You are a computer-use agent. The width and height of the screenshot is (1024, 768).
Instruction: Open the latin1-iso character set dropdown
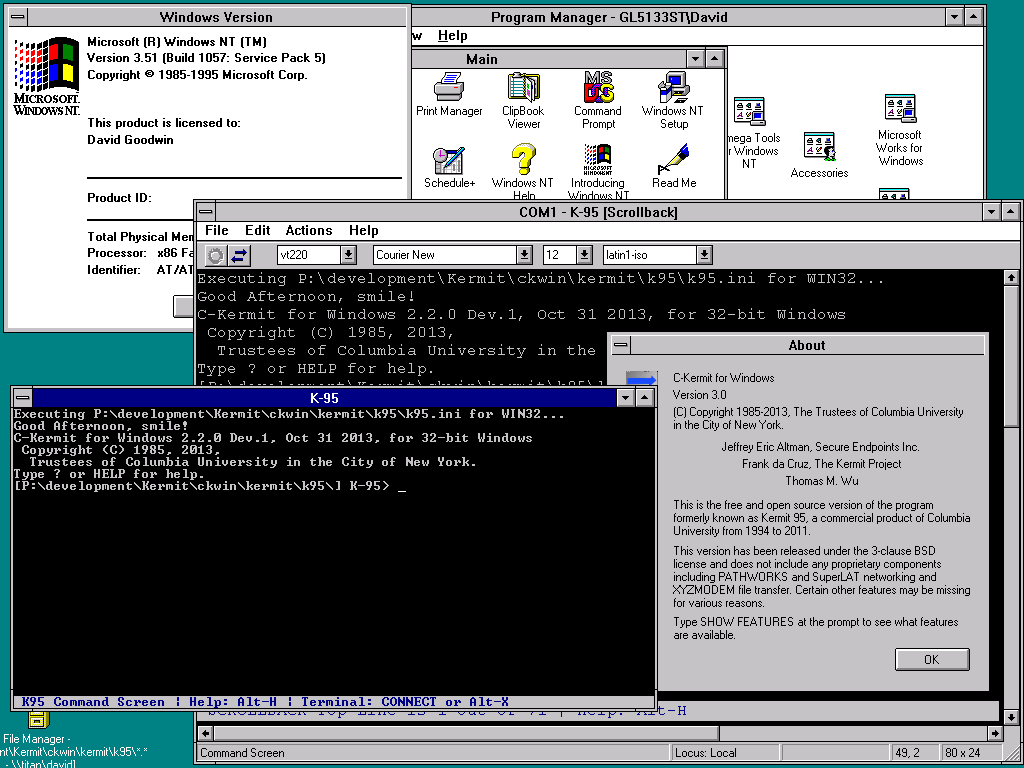click(703, 255)
